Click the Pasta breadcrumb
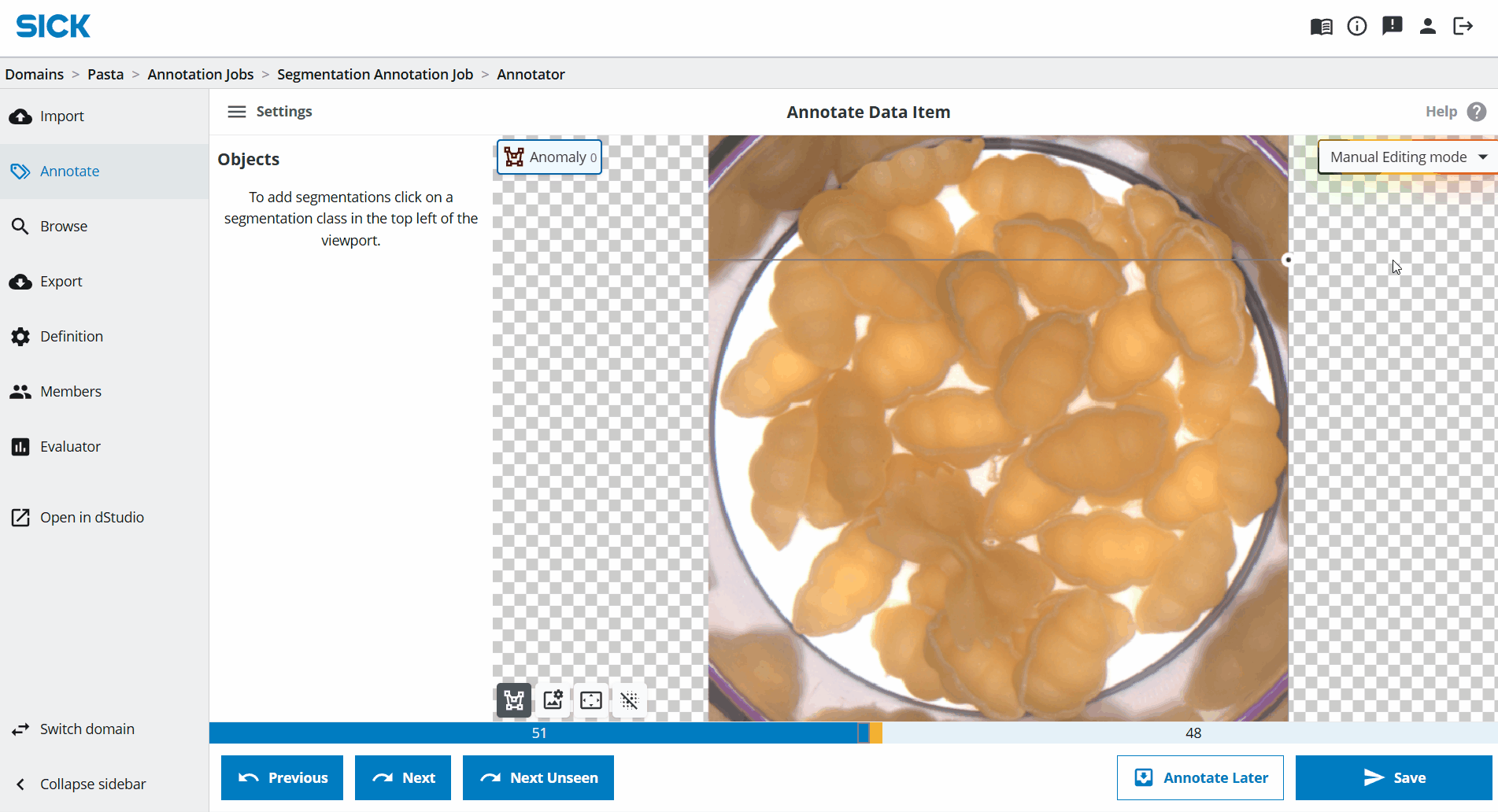Viewport: 1498px width, 812px height. click(105, 74)
